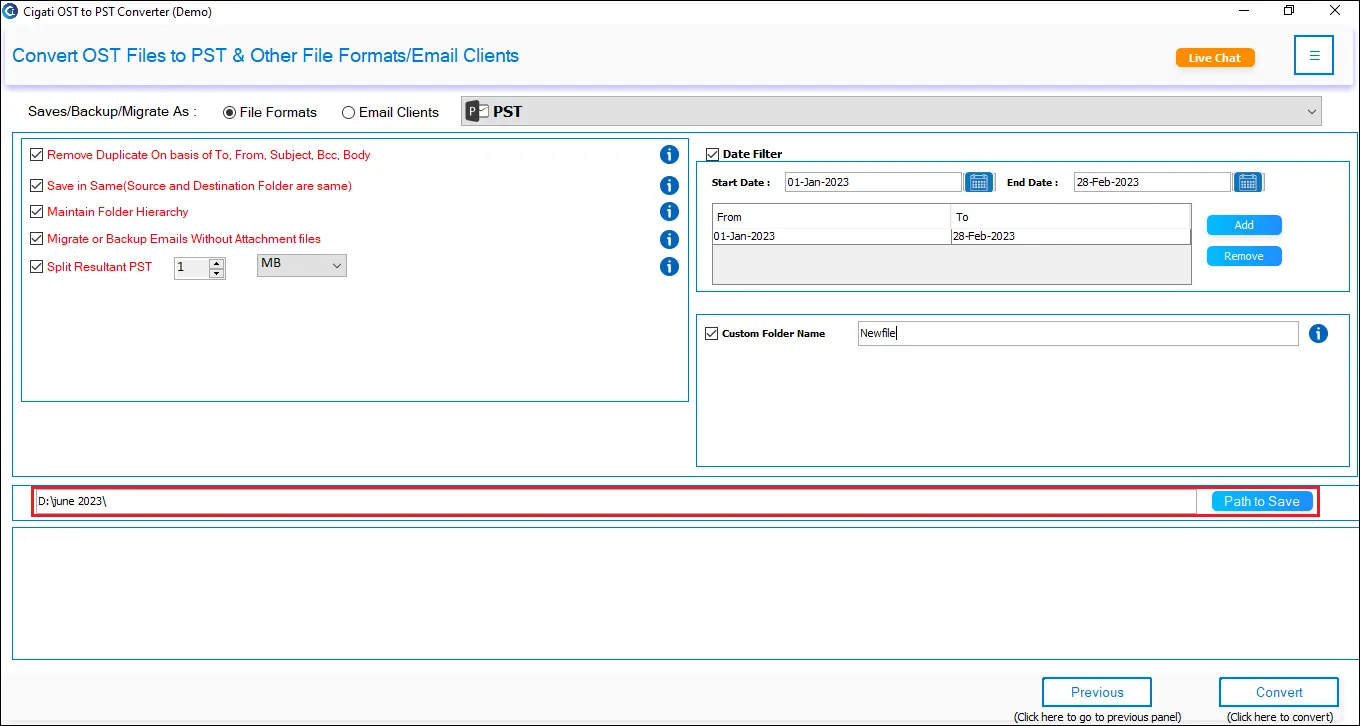Remove the selected date range

tap(1244, 256)
